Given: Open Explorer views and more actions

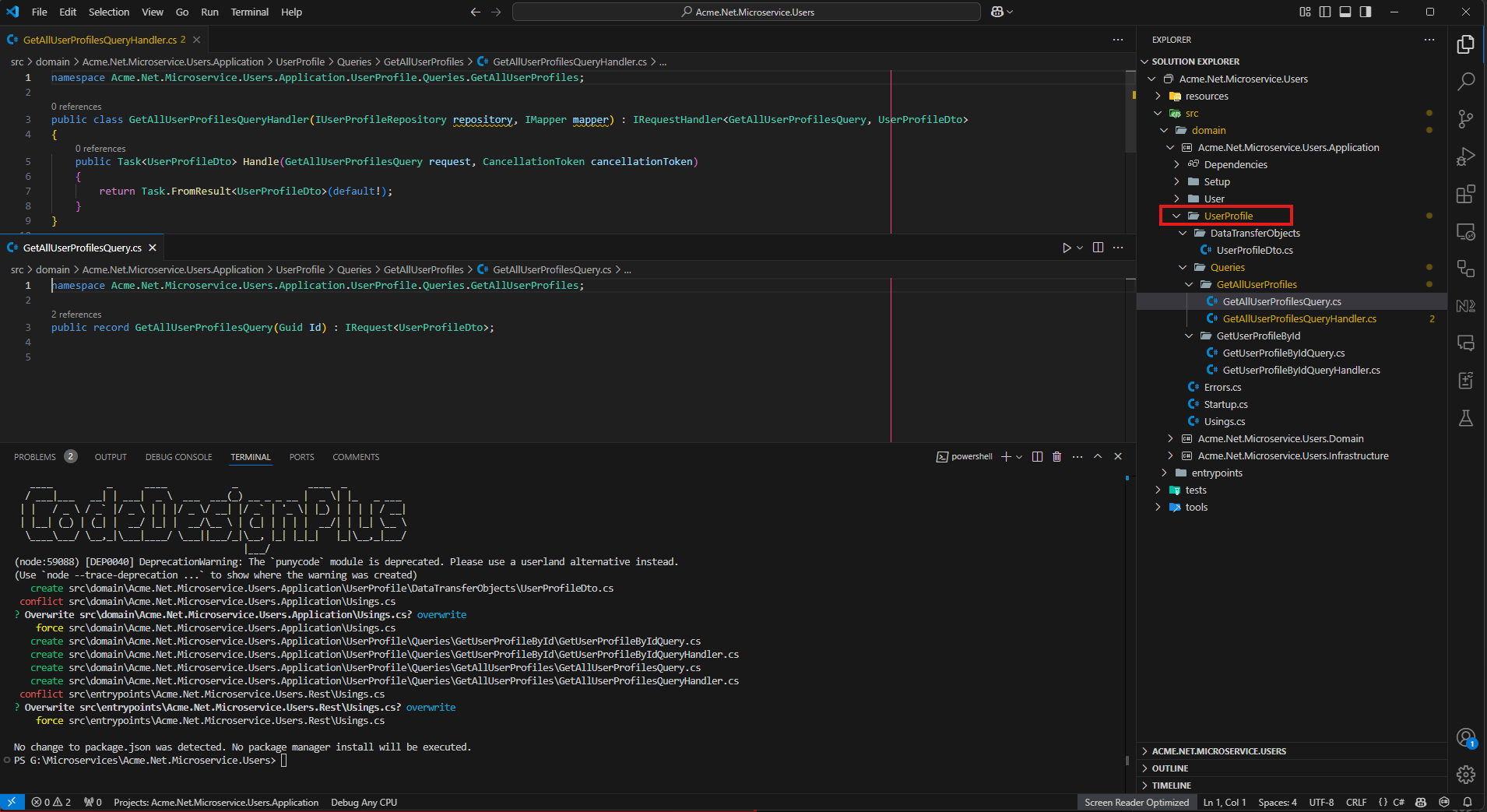Looking at the screenshot, I should pyautogui.click(x=1429, y=40).
